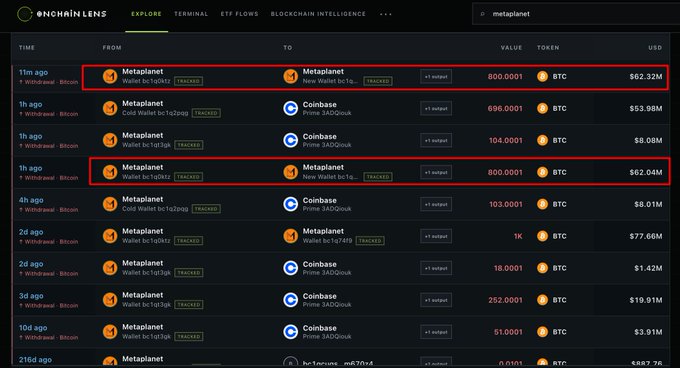Expand +1 output in the 252.0001 row

coord(436,300)
